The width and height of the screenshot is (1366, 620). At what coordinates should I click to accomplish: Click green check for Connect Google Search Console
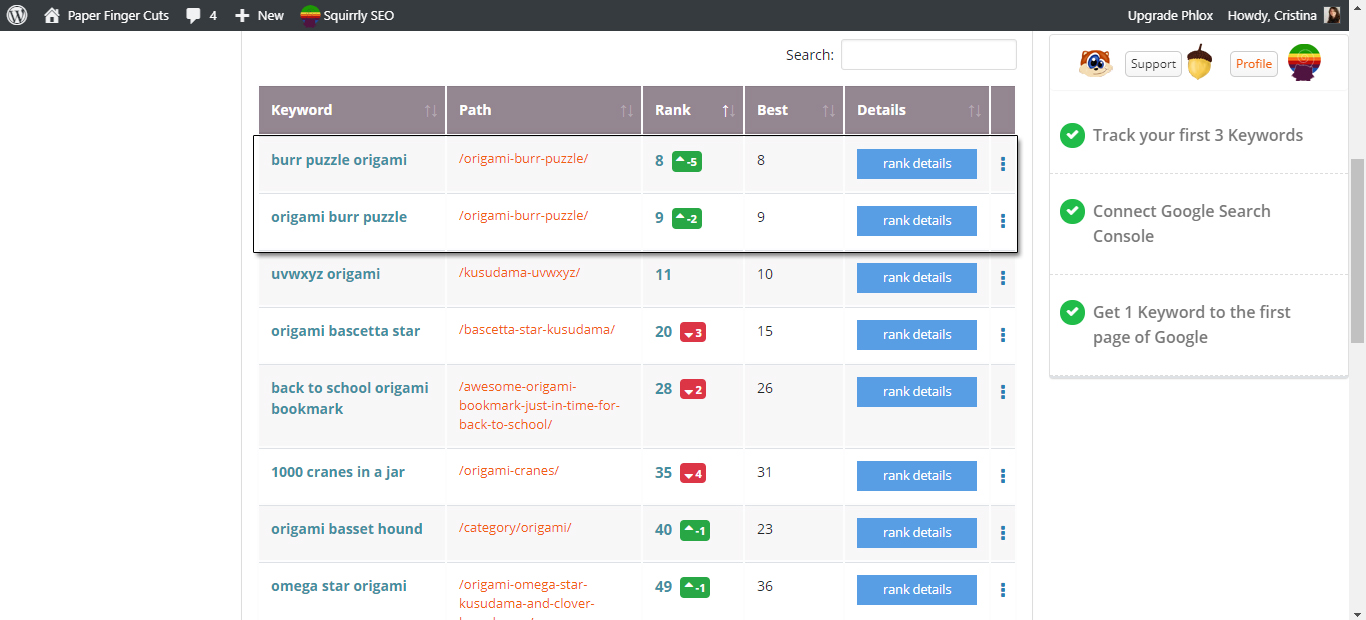point(1072,211)
